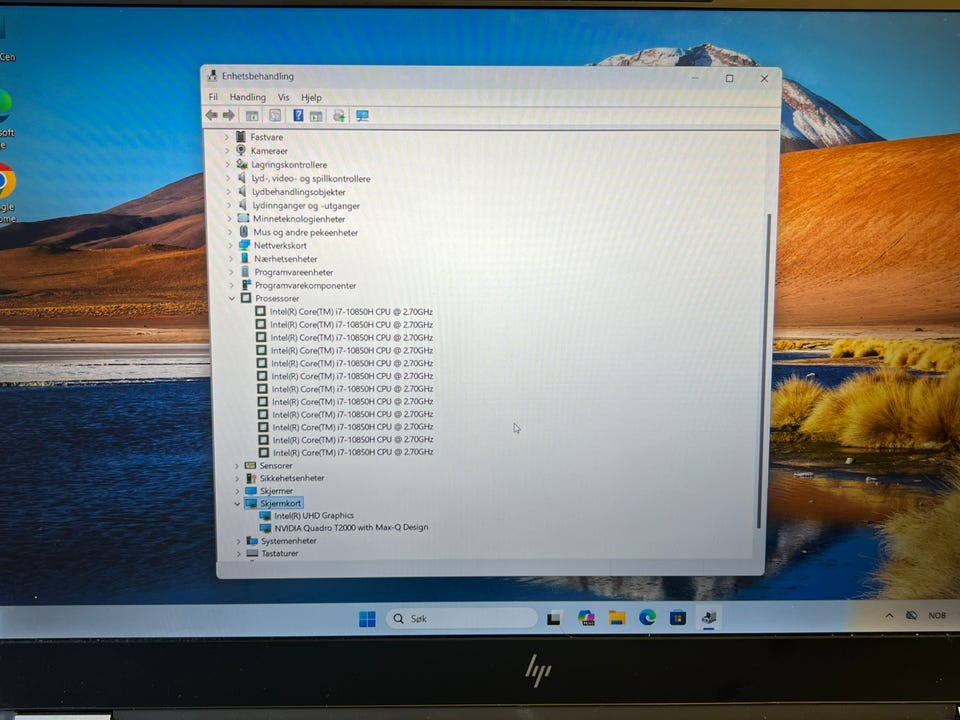Open Microsoft Store from the taskbar

pyautogui.click(x=678, y=618)
